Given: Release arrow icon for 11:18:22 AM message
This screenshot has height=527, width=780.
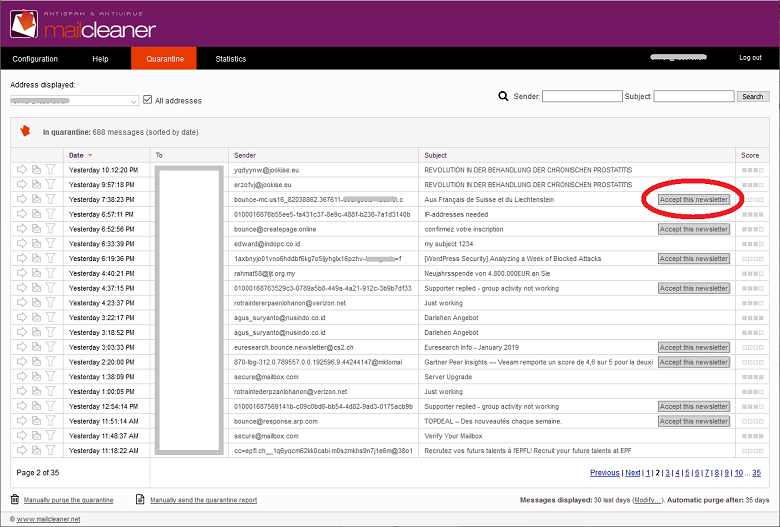Looking at the screenshot, I should [x=21, y=450].
